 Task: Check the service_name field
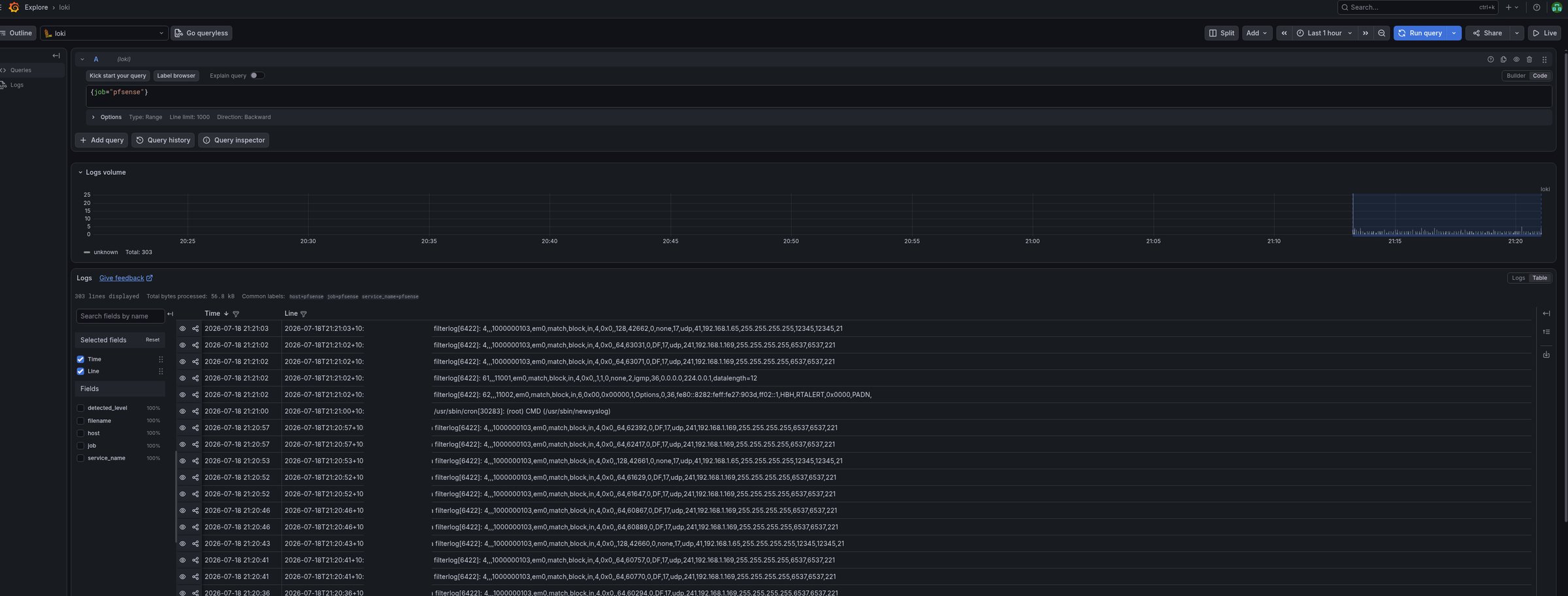80,458
